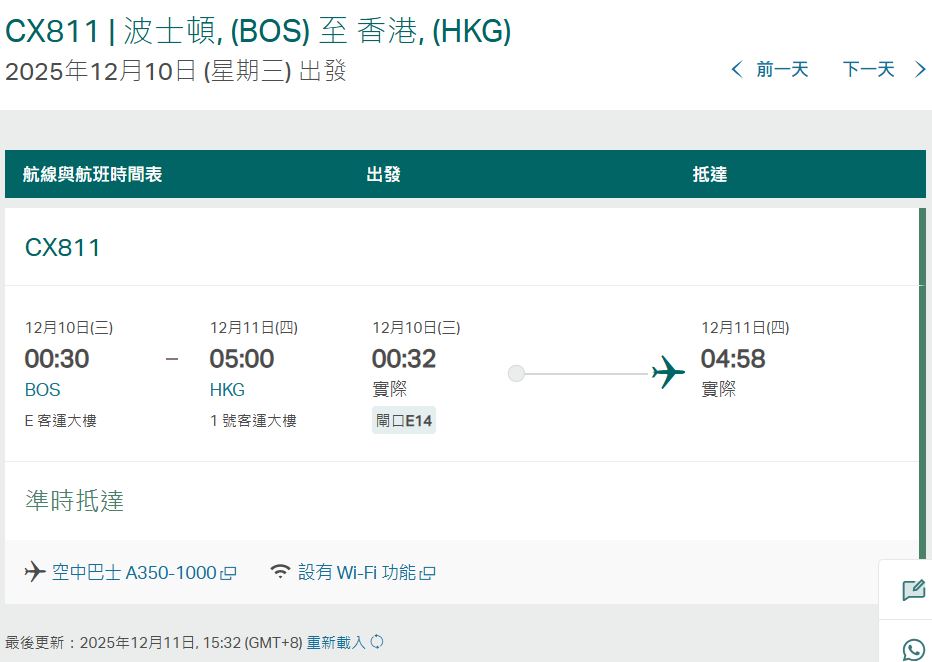The height and width of the screenshot is (662, 932).
Task: Open the 空中巴士 A350-1000 aircraft link
Action: coord(140,573)
